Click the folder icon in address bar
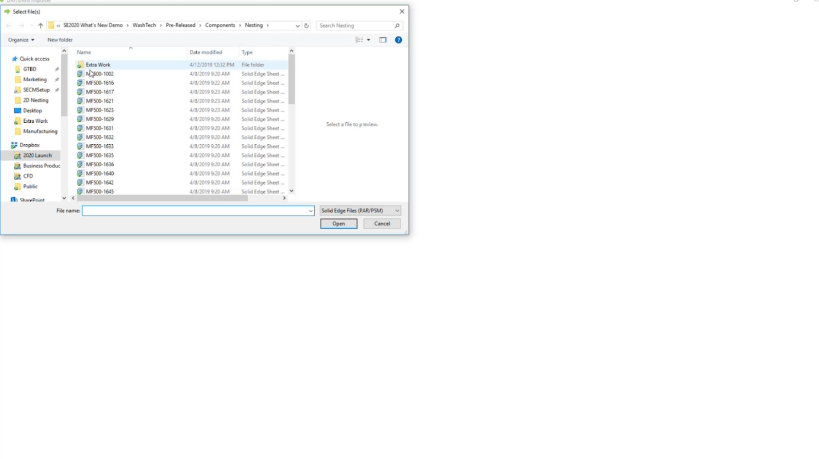Image resolution: width=819 pixels, height=459 pixels. 51,26
